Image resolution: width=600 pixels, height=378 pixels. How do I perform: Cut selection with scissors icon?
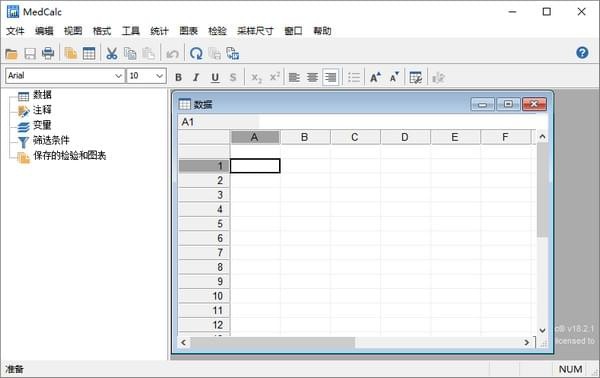pos(111,54)
